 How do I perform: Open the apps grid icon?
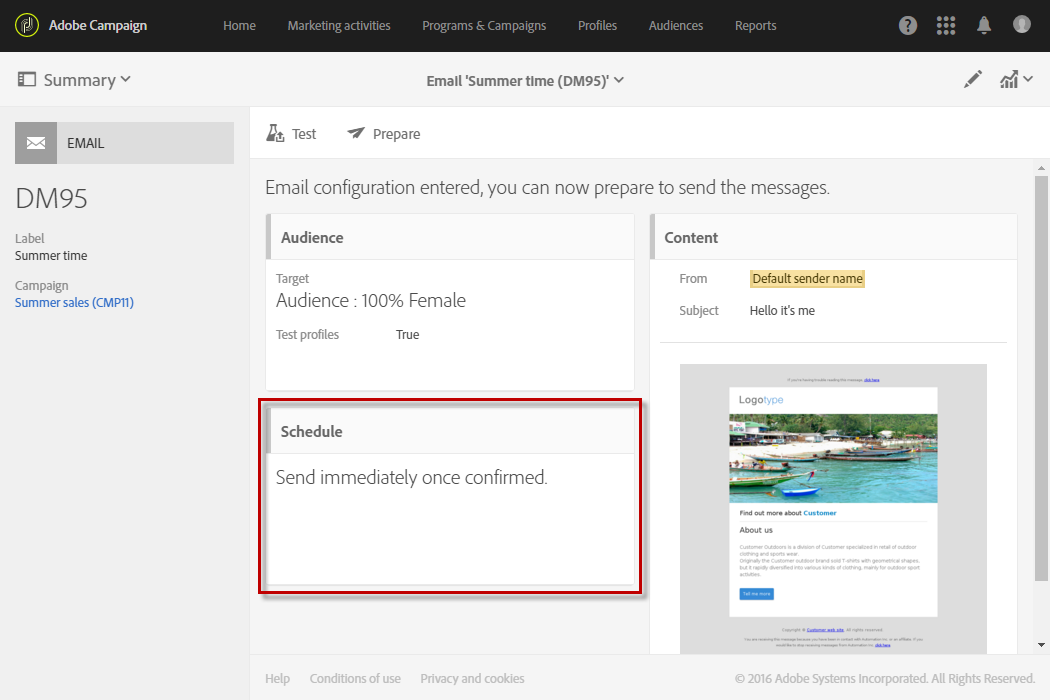(x=946, y=25)
